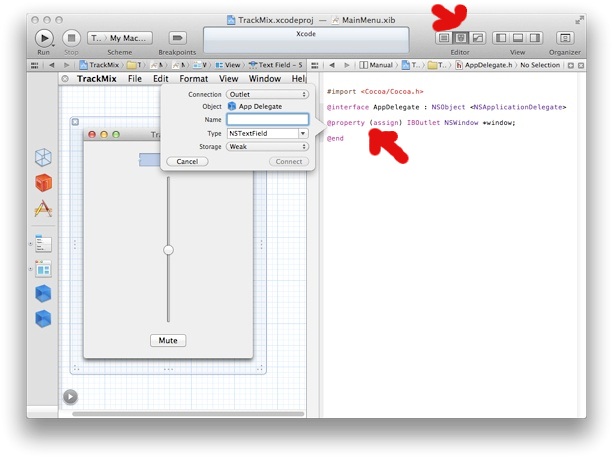The image size is (613, 458).
Task: Click the Run button in the toolbar
Action: click(44, 38)
